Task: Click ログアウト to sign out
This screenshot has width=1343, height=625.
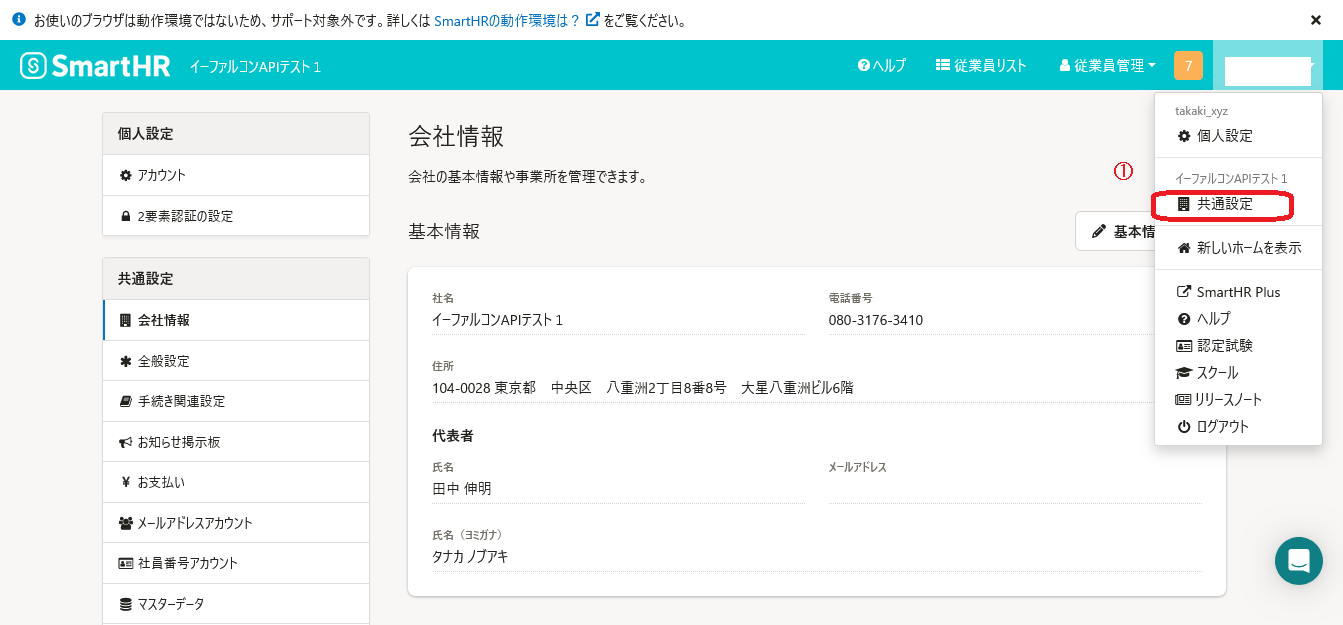Action: (x=1238, y=427)
